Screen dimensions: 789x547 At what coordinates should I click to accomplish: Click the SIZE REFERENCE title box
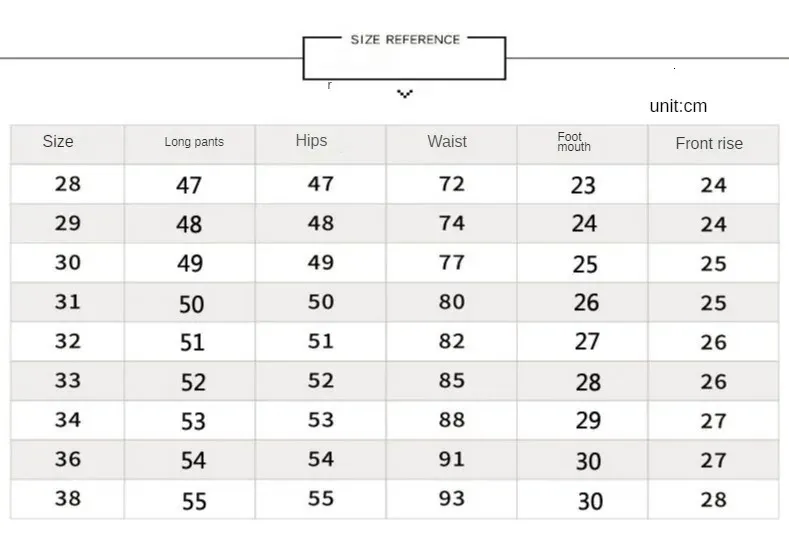coord(405,40)
